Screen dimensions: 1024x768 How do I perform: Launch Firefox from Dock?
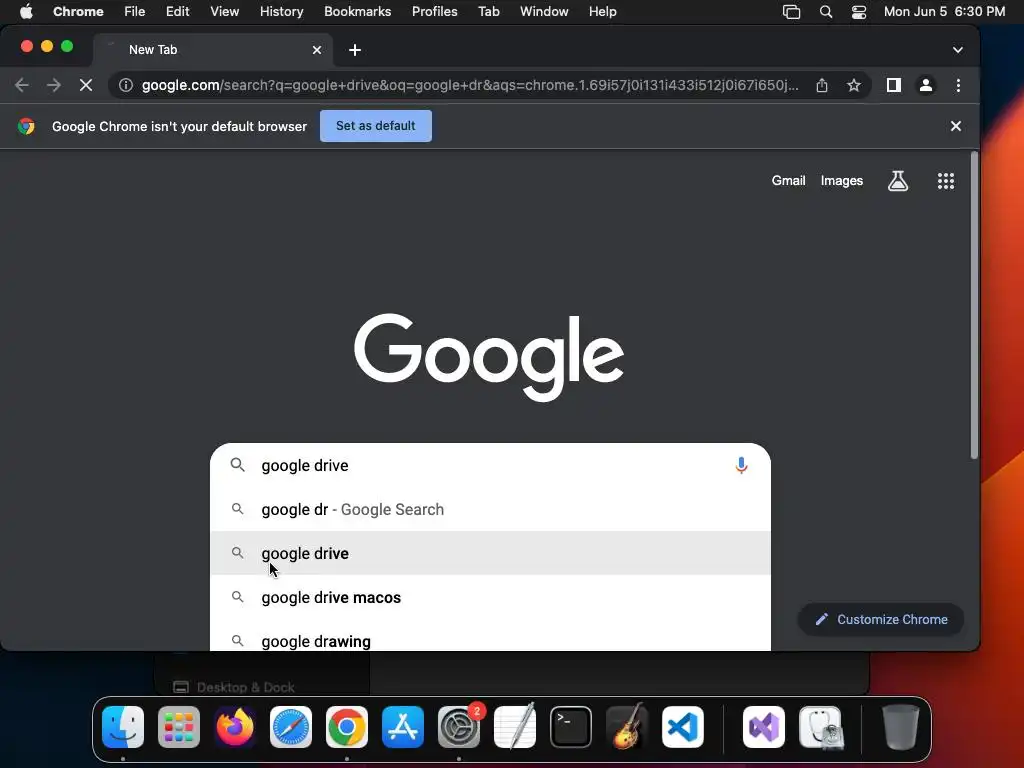[x=235, y=727]
